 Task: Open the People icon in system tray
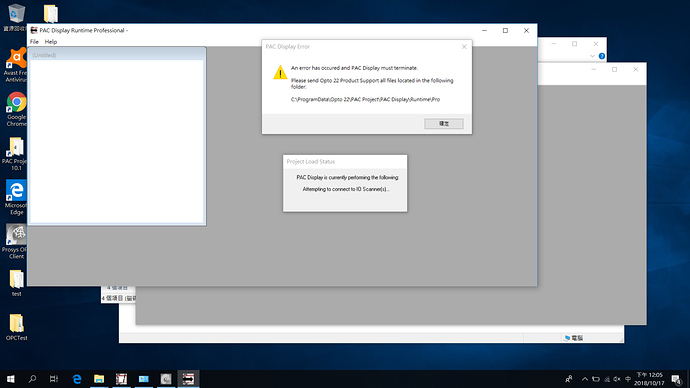pyautogui.click(x=569, y=379)
